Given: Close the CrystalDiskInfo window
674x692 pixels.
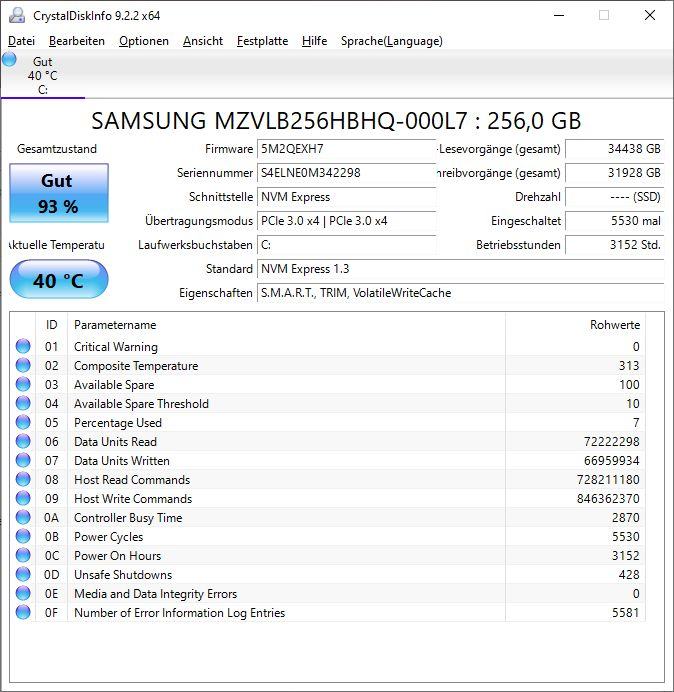Looking at the screenshot, I should 650,15.
